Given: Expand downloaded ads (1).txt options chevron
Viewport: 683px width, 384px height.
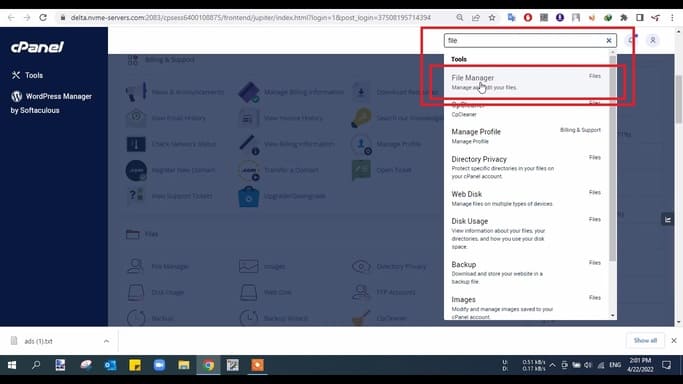Looking at the screenshot, I should tap(106, 341).
